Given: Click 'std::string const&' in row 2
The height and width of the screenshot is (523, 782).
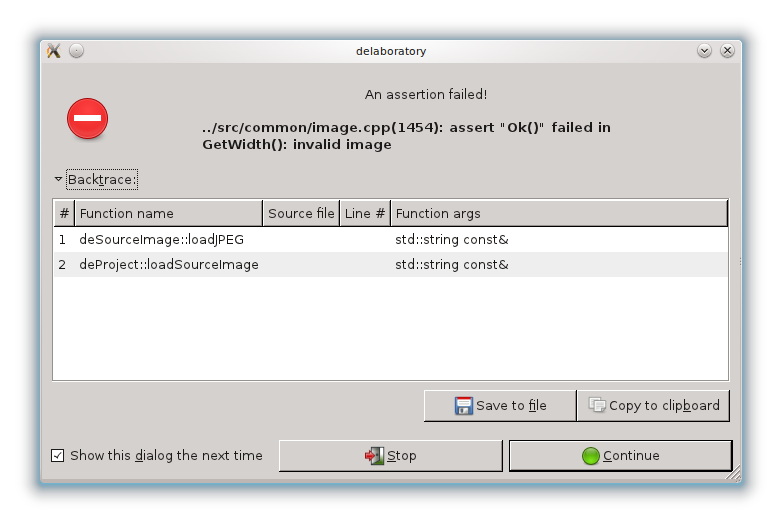Looking at the screenshot, I should (x=452, y=265).
